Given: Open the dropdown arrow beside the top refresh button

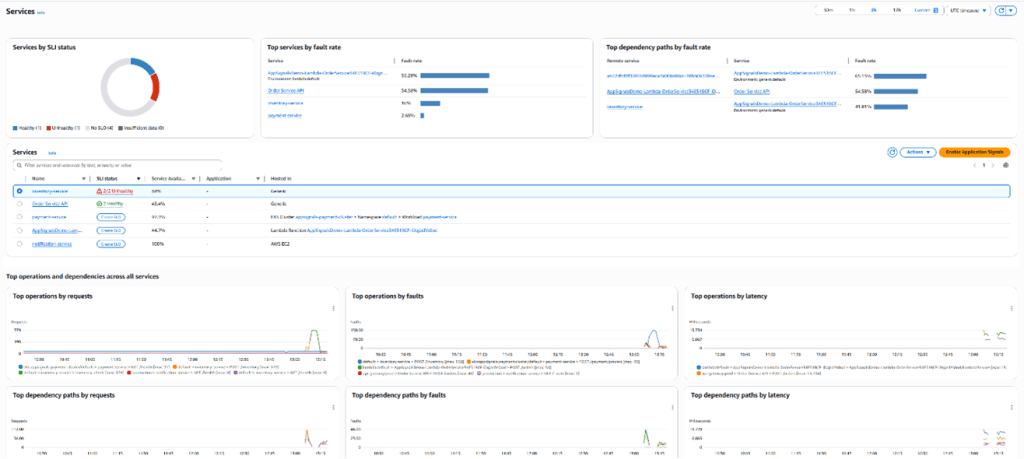Looking at the screenshot, I should [x=1010, y=10].
